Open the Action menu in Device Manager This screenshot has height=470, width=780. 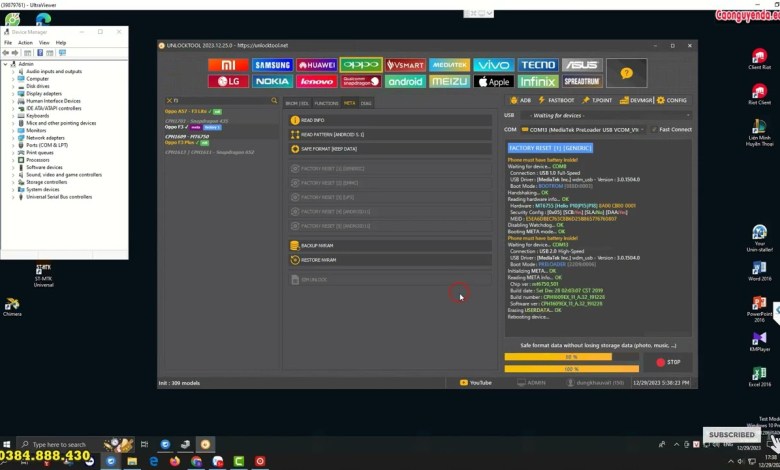pos(25,43)
